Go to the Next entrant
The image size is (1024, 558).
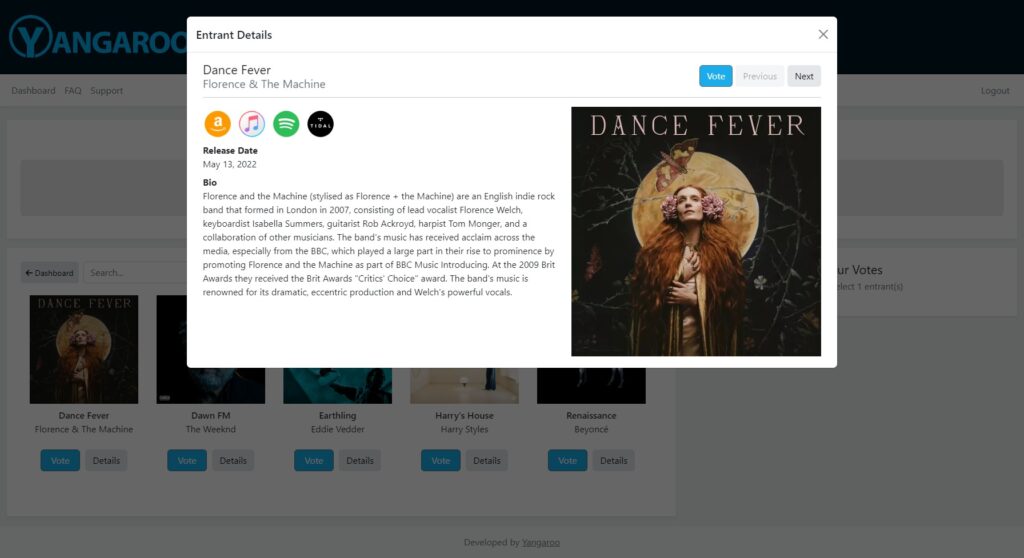click(x=804, y=76)
